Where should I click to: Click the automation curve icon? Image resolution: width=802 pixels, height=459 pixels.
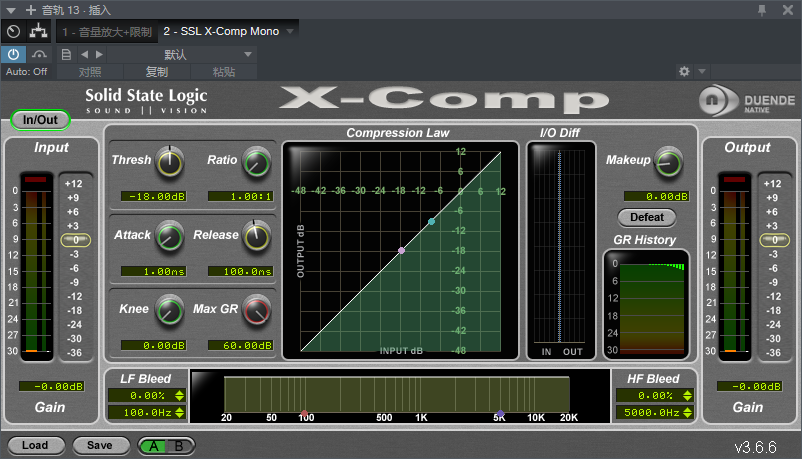pos(39,54)
